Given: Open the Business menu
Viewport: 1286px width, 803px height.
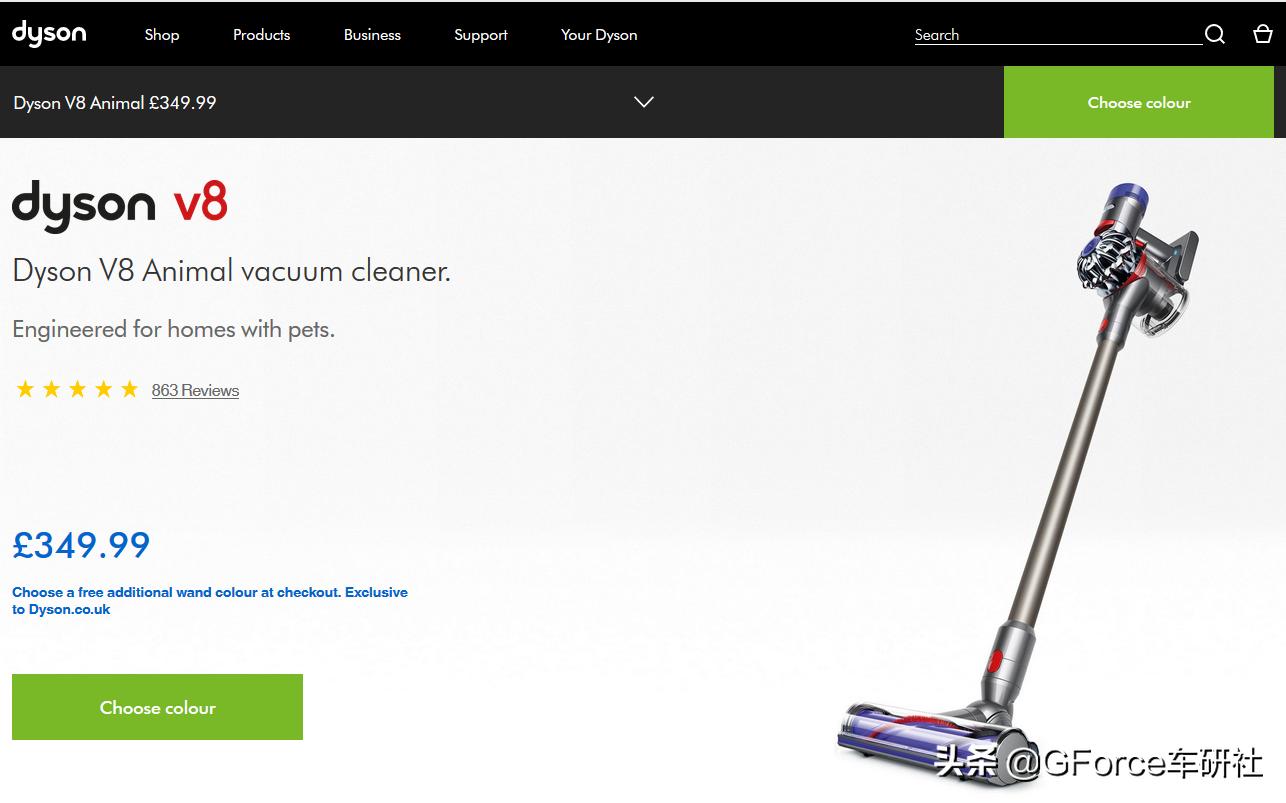Looking at the screenshot, I should tap(372, 34).
